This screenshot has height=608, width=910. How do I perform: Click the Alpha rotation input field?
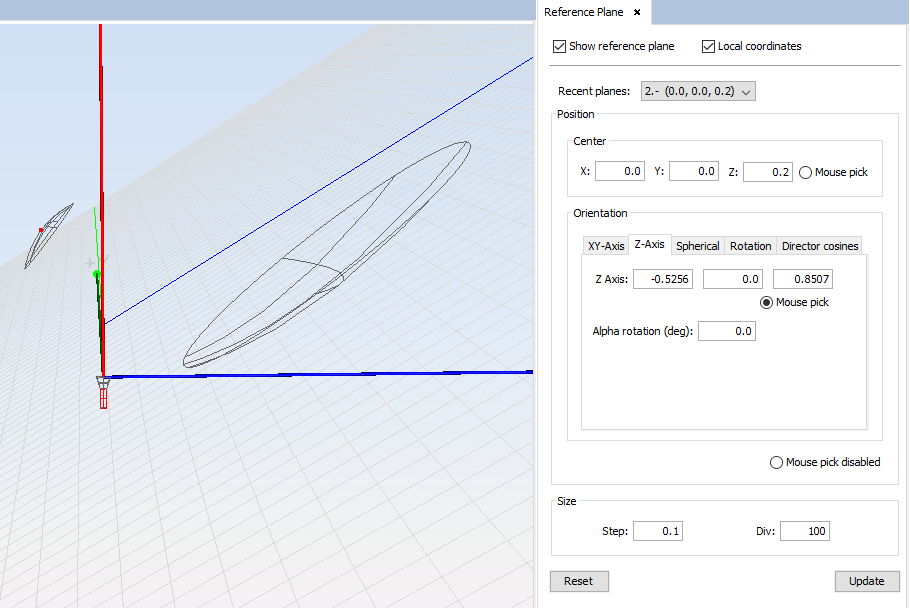coord(726,331)
